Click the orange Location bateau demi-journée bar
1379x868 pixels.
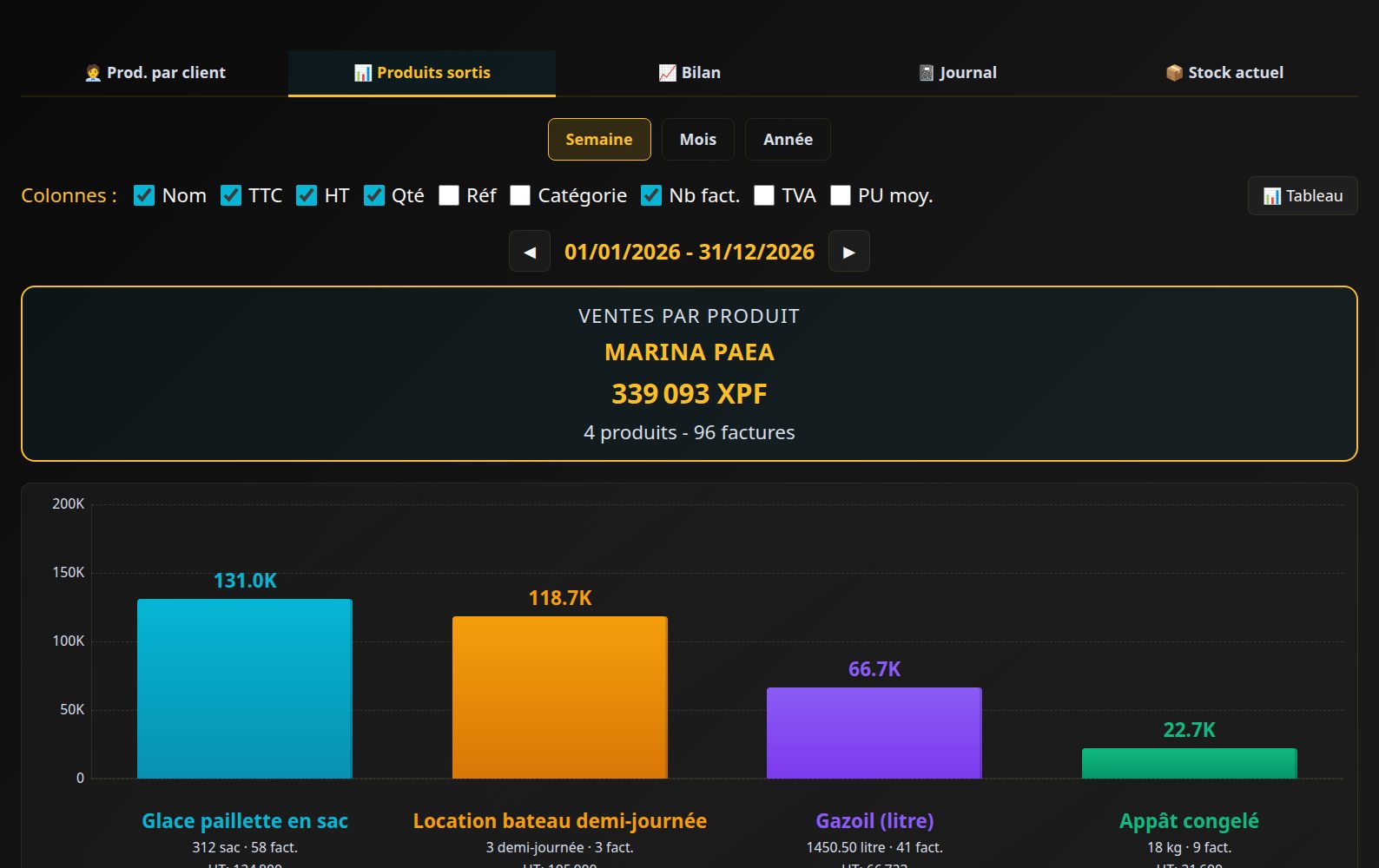tap(560, 697)
